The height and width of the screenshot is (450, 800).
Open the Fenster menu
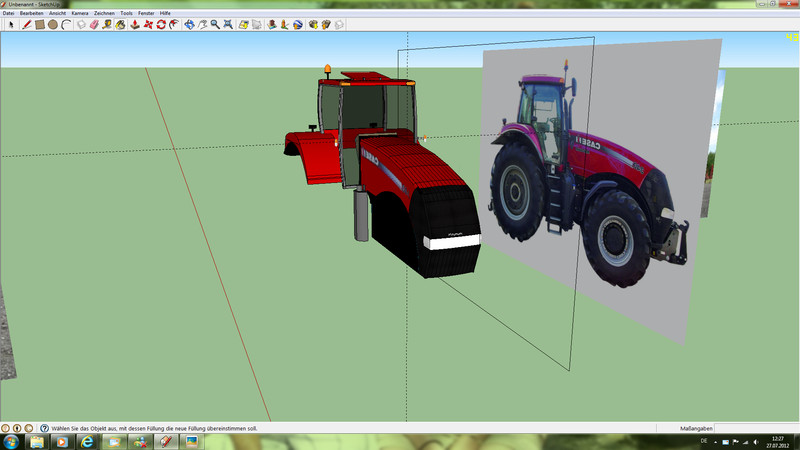click(x=146, y=13)
